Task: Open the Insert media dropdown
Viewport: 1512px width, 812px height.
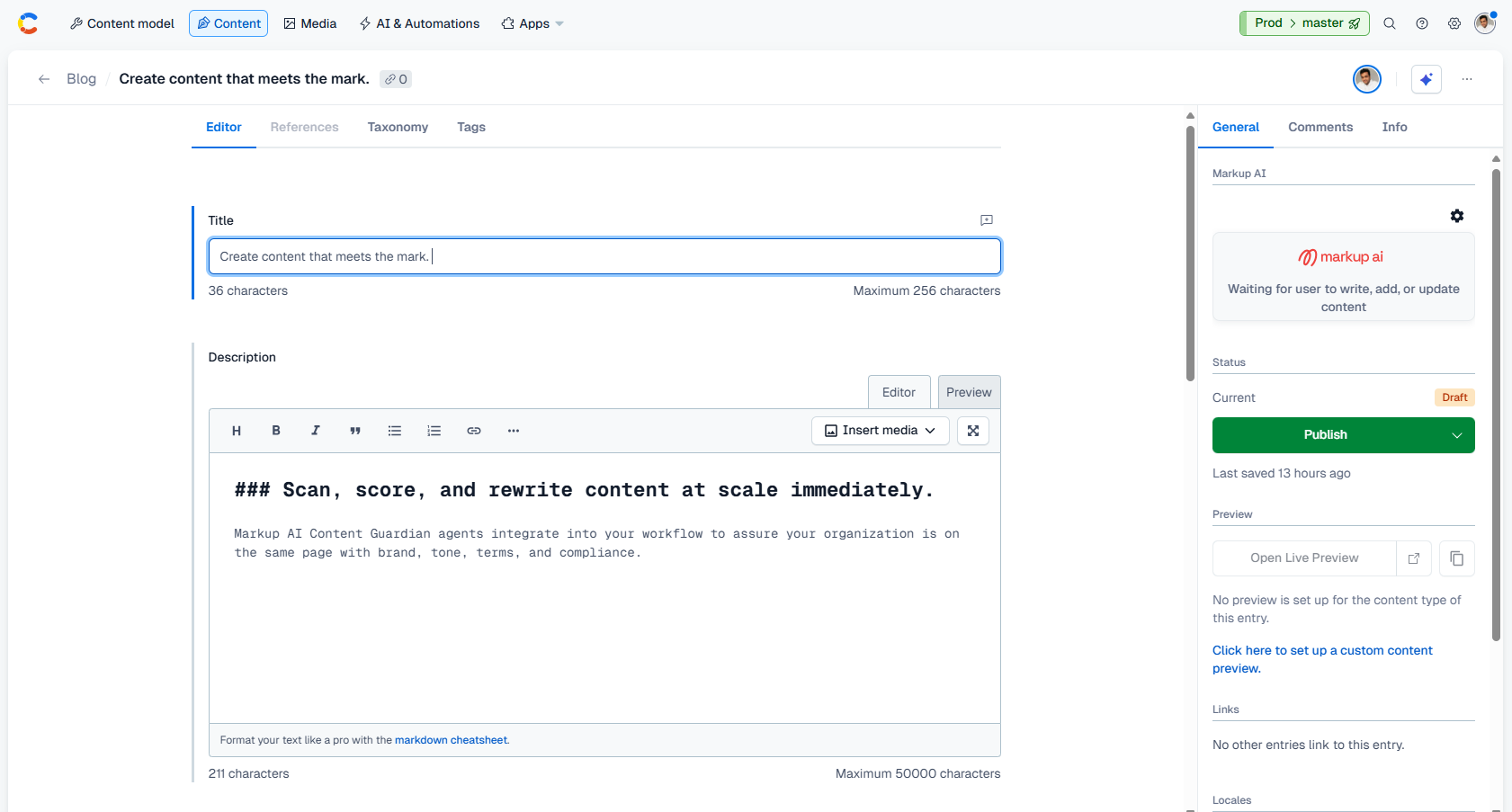Action: (x=880, y=430)
